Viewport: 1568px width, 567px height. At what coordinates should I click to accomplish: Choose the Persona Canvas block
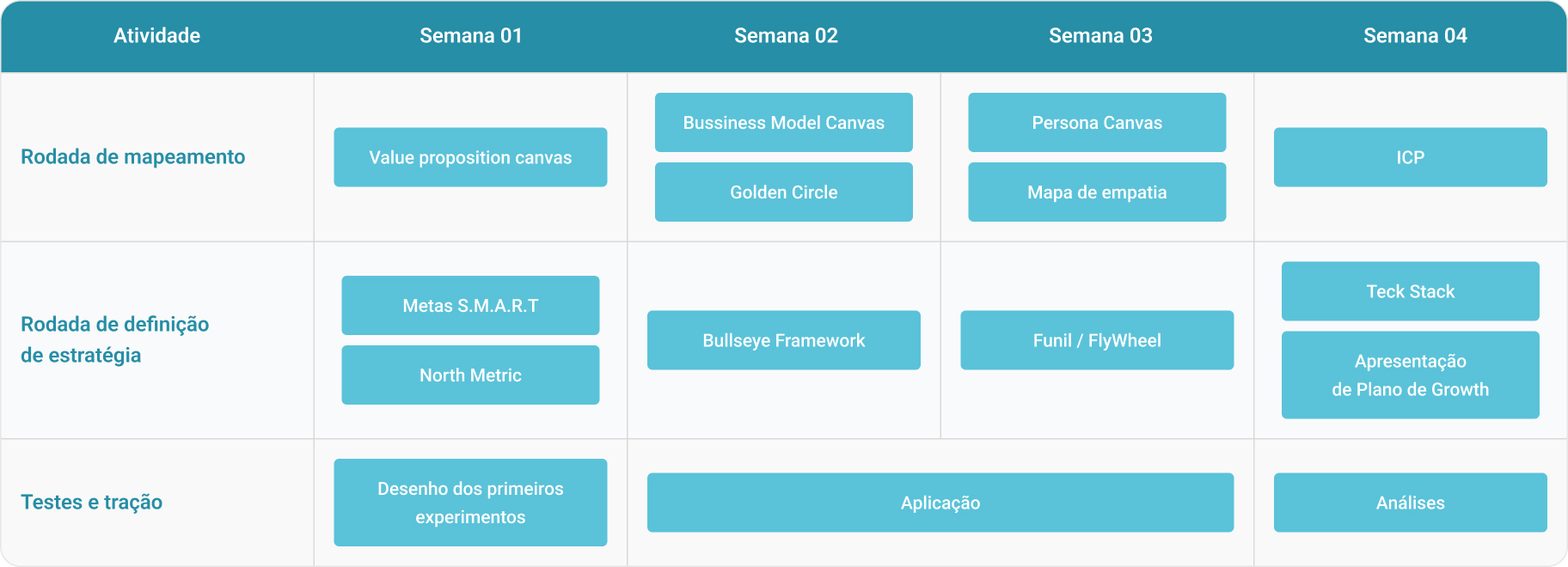pos(1097,123)
